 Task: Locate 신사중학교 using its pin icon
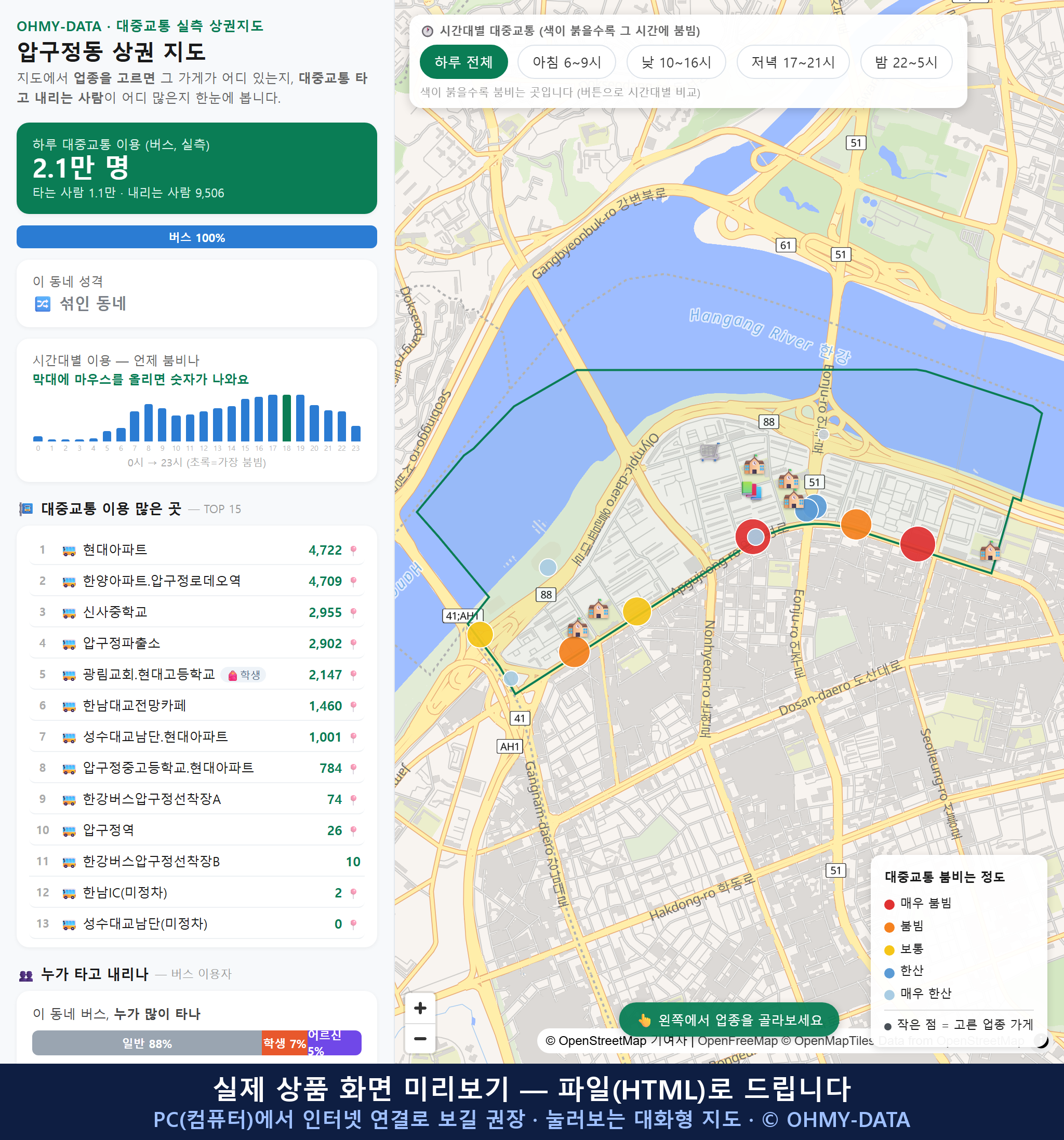(353, 612)
